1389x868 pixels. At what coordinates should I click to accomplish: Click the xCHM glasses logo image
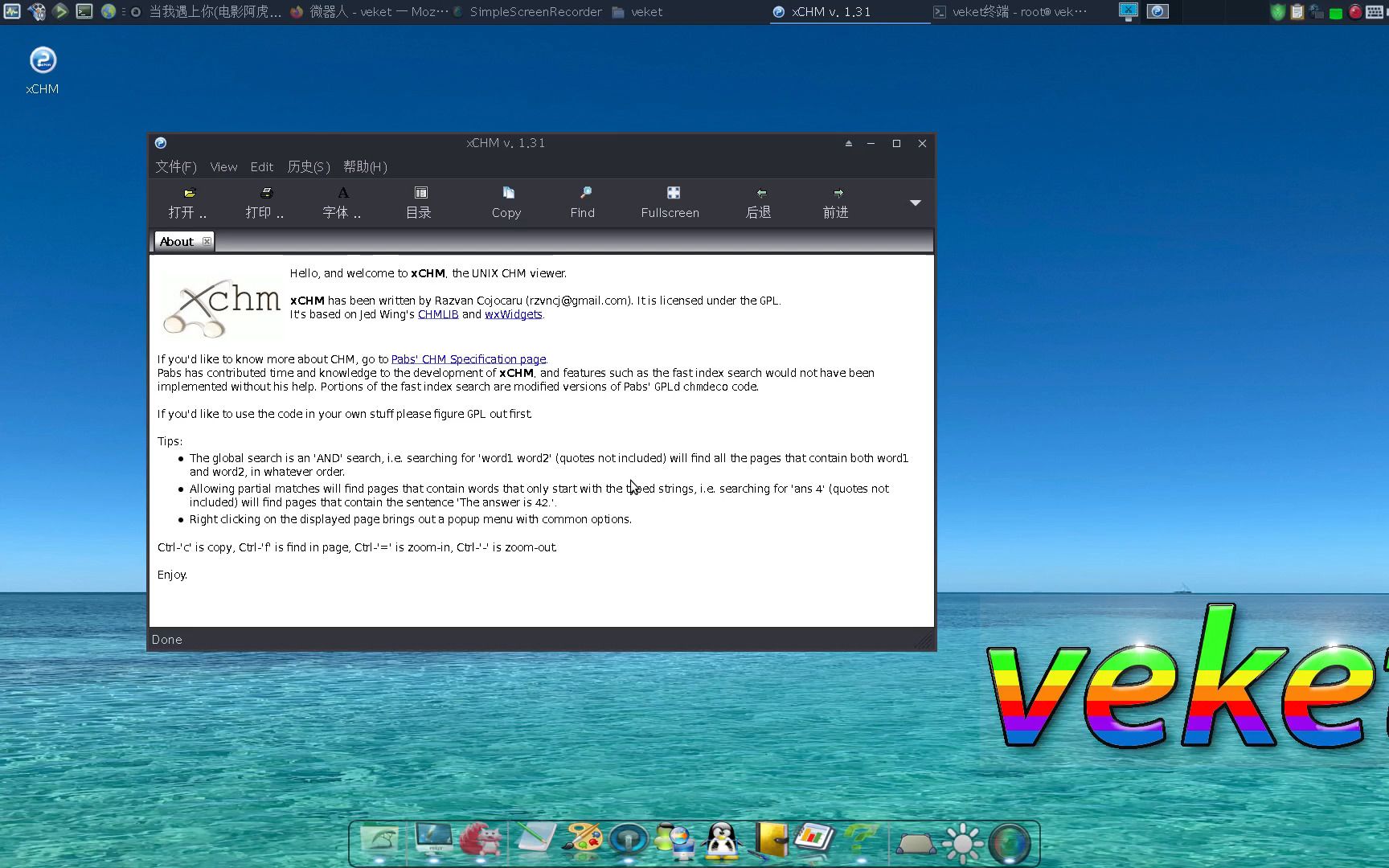[x=221, y=307]
